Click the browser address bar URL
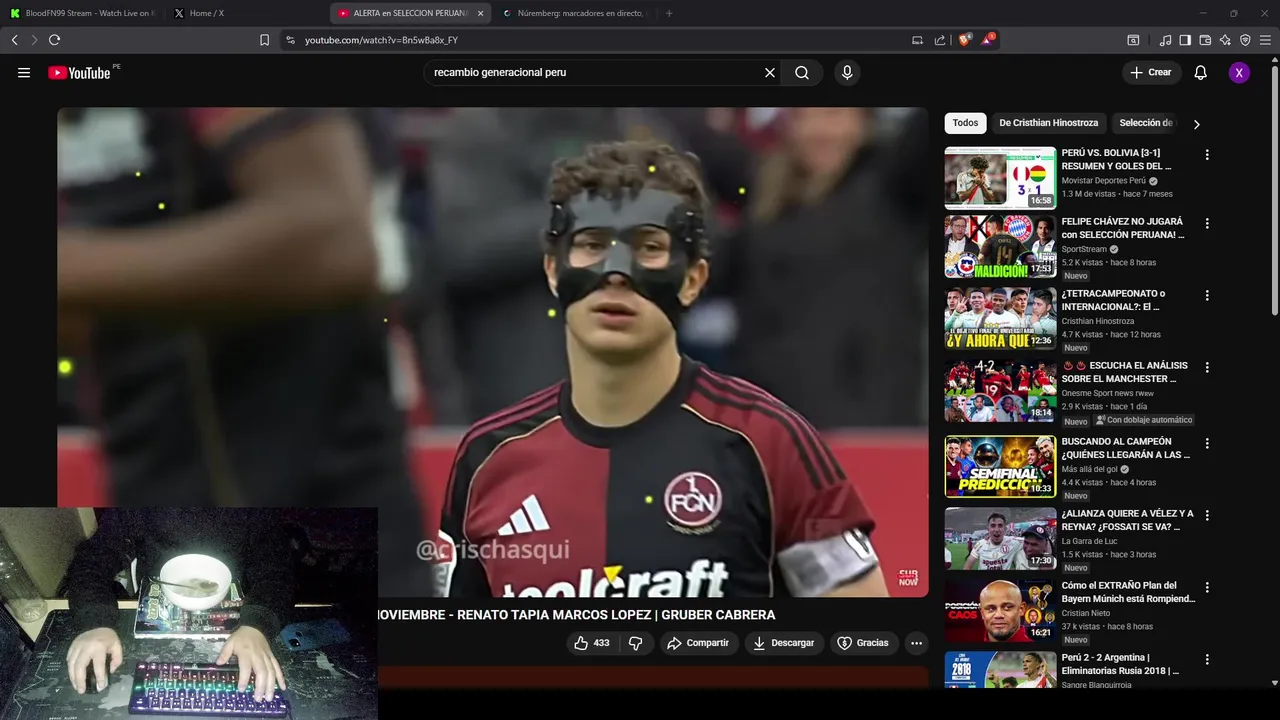Viewport: 1280px width, 720px height. 381,40
